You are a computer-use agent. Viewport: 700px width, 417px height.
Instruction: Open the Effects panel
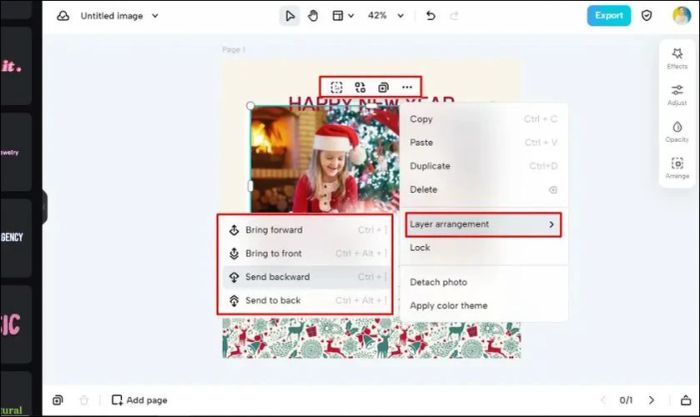677,58
